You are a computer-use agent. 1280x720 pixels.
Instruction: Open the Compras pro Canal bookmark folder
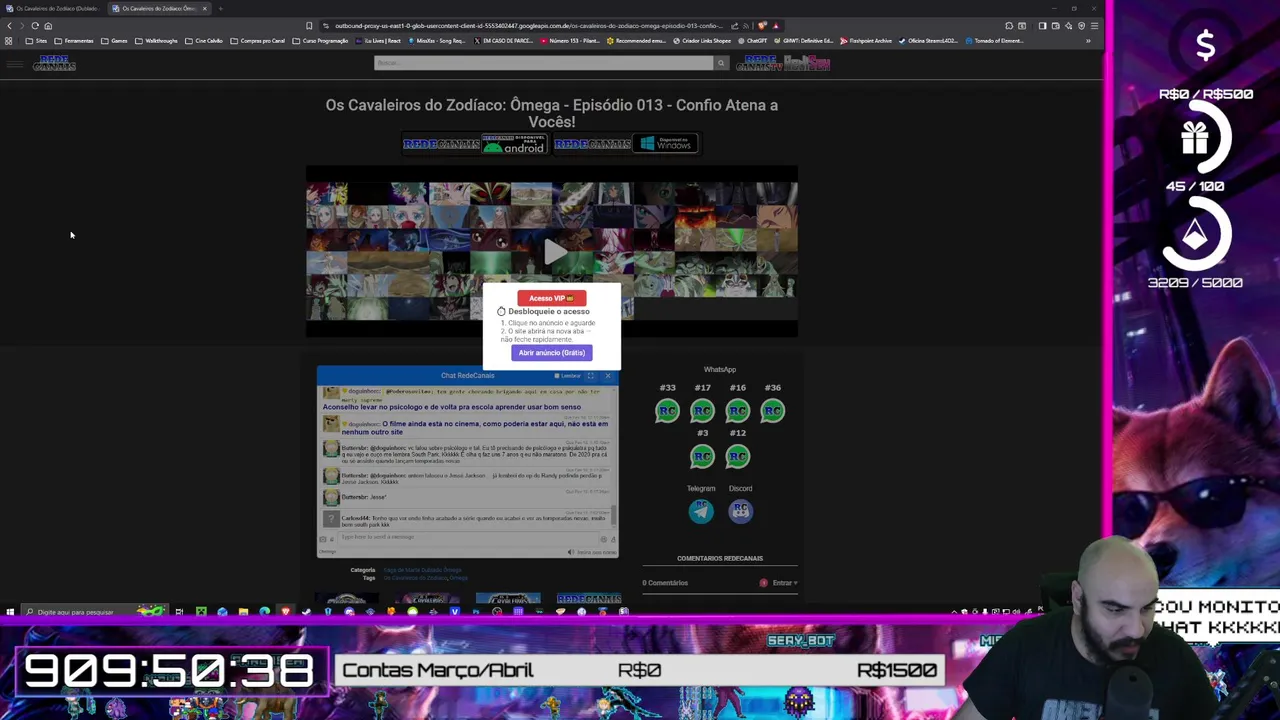click(259, 41)
